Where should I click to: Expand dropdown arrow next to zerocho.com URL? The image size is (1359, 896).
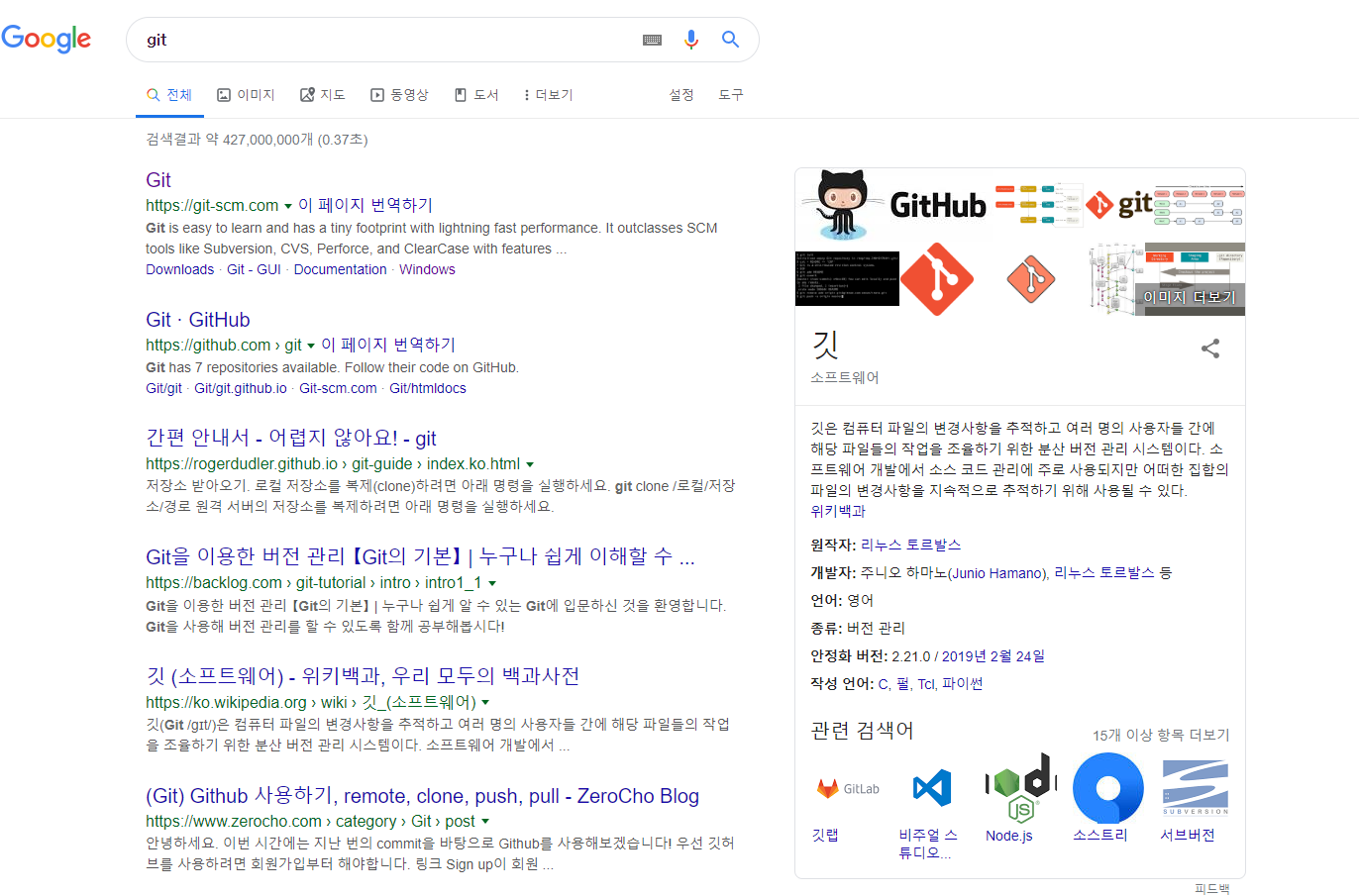(x=485, y=822)
